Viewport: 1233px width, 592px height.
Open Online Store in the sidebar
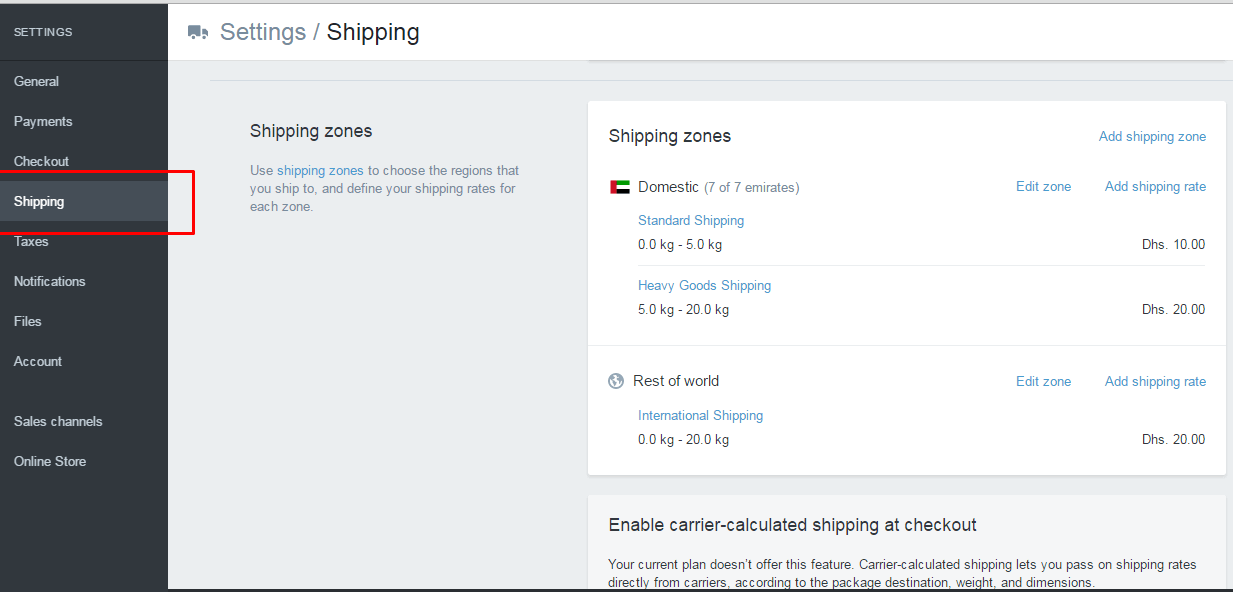[50, 461]
